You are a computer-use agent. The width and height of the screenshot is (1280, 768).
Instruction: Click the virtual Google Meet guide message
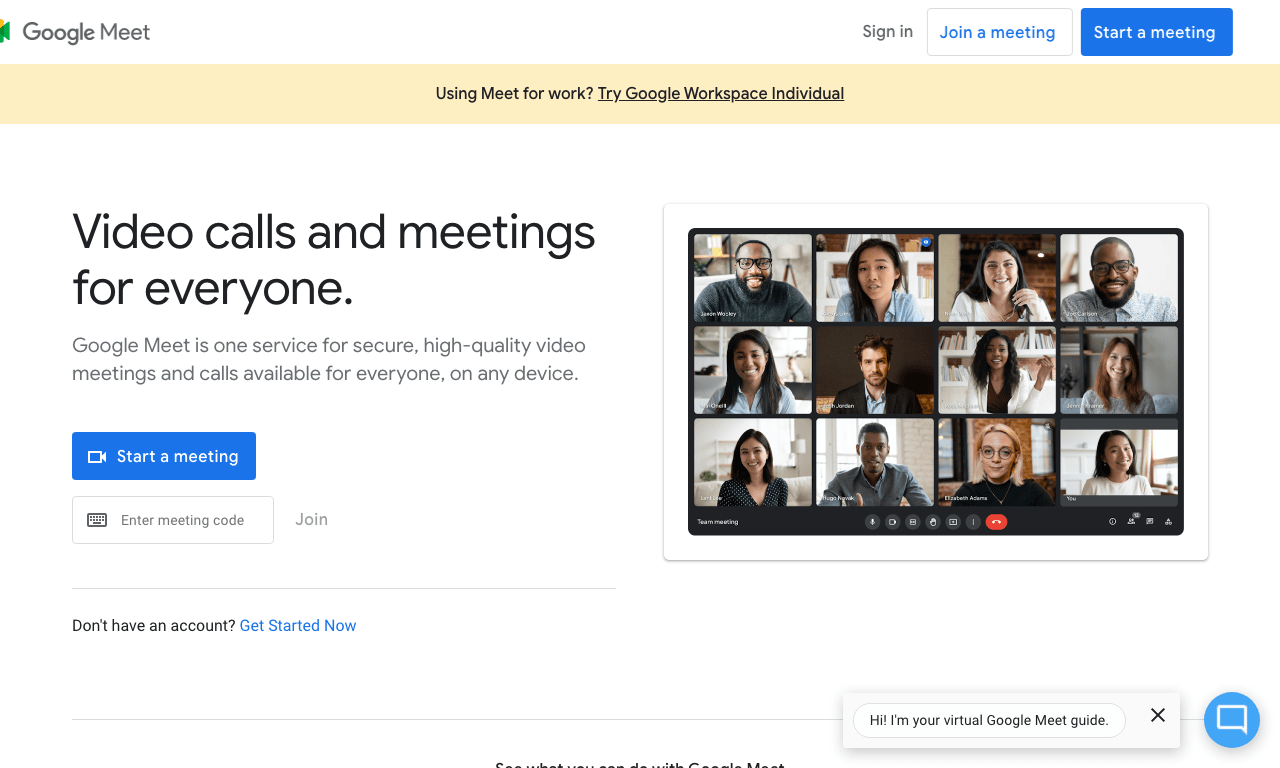989,720
